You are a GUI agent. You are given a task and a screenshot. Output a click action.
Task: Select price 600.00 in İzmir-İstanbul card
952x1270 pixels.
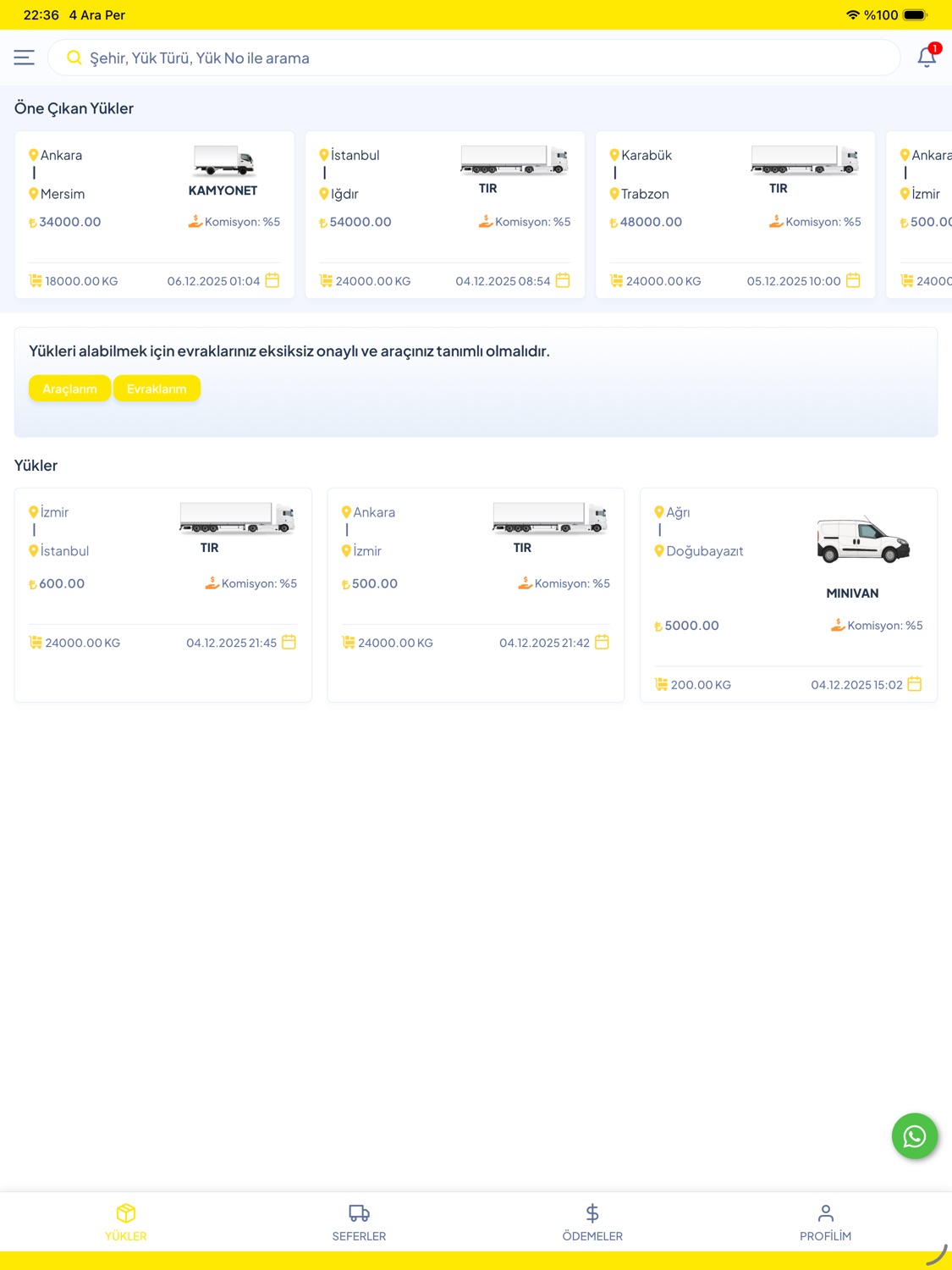pyautogui.click(x=62, y=583)
